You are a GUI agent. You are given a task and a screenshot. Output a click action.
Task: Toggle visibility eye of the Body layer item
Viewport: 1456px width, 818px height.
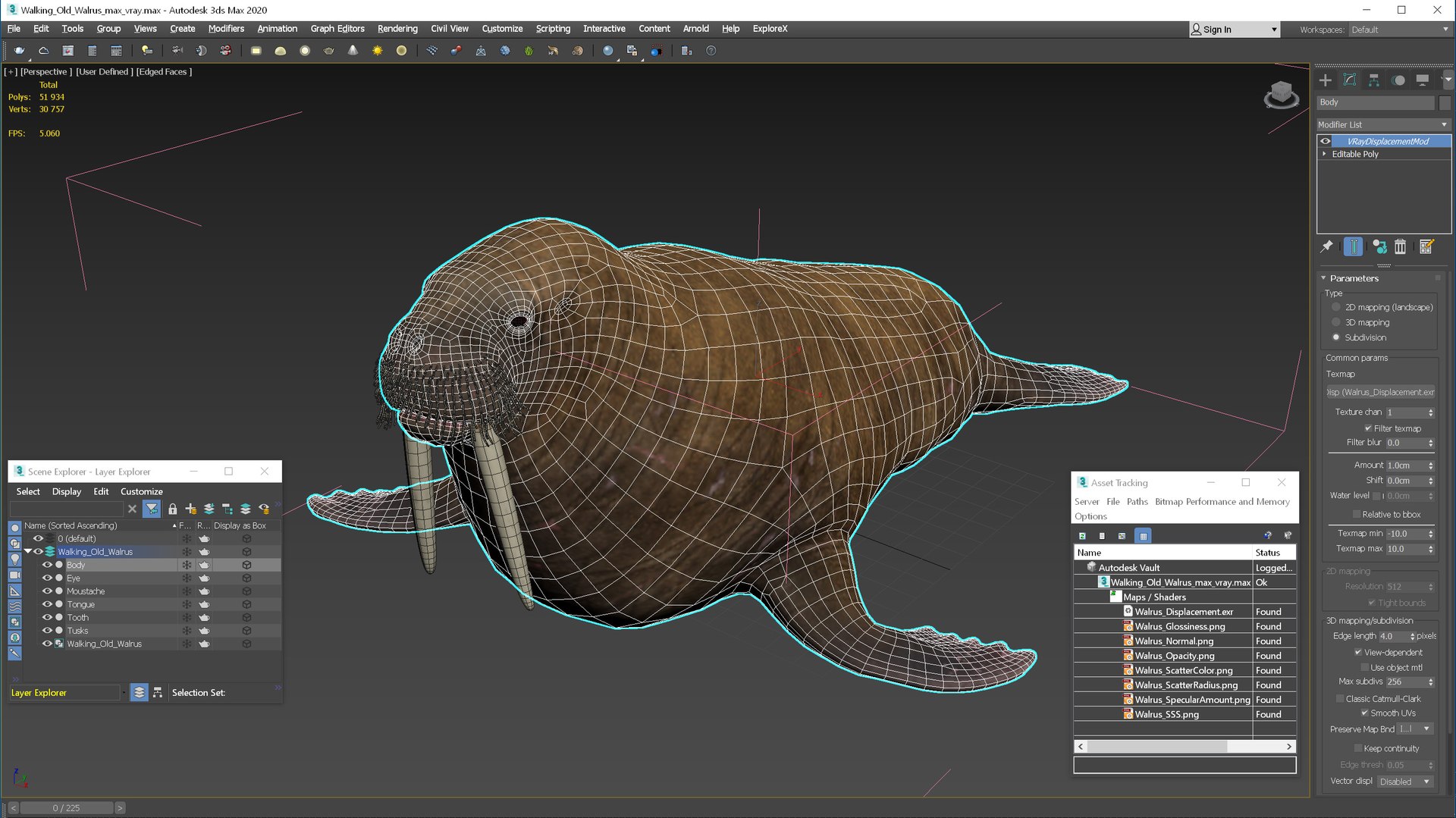point(47,565)
